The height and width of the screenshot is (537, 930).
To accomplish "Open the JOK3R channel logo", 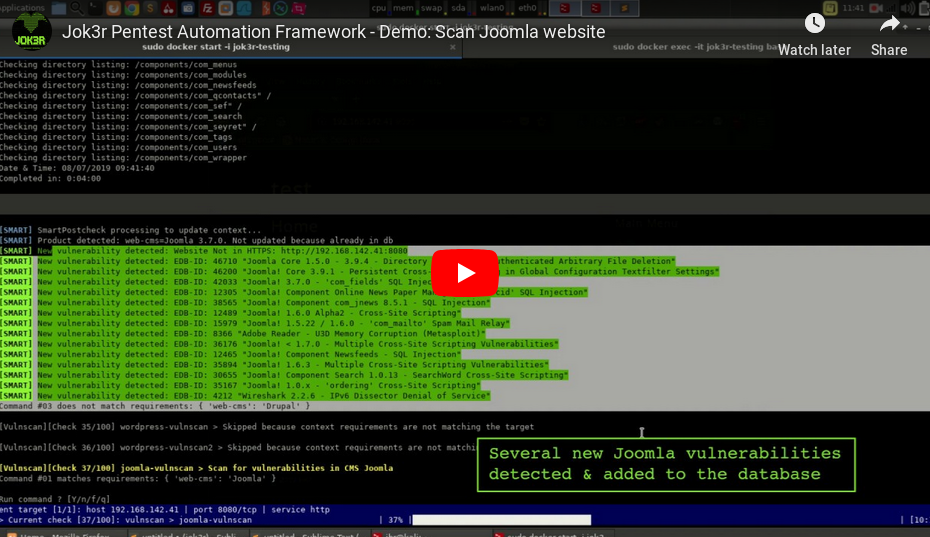I will (x=31, y=31).
